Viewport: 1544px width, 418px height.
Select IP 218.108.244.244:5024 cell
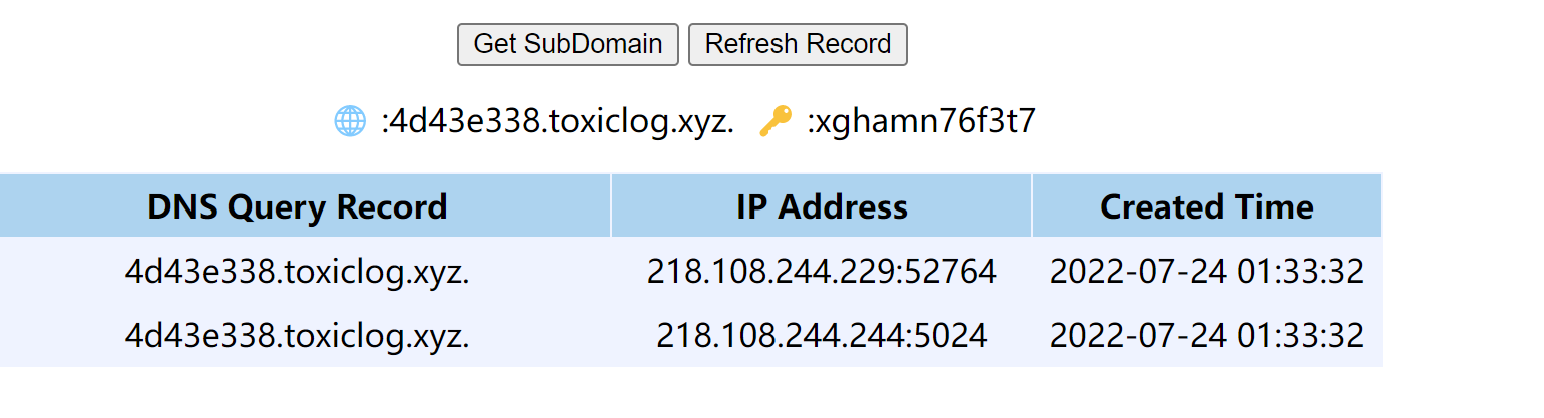pos(822,335)
